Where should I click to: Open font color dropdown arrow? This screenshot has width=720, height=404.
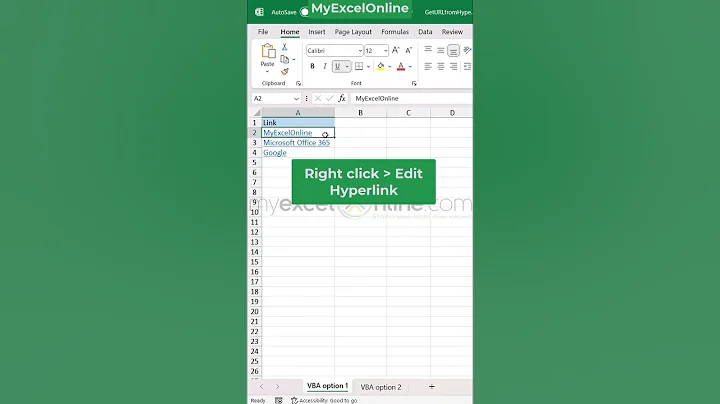(x=410, y=67)
